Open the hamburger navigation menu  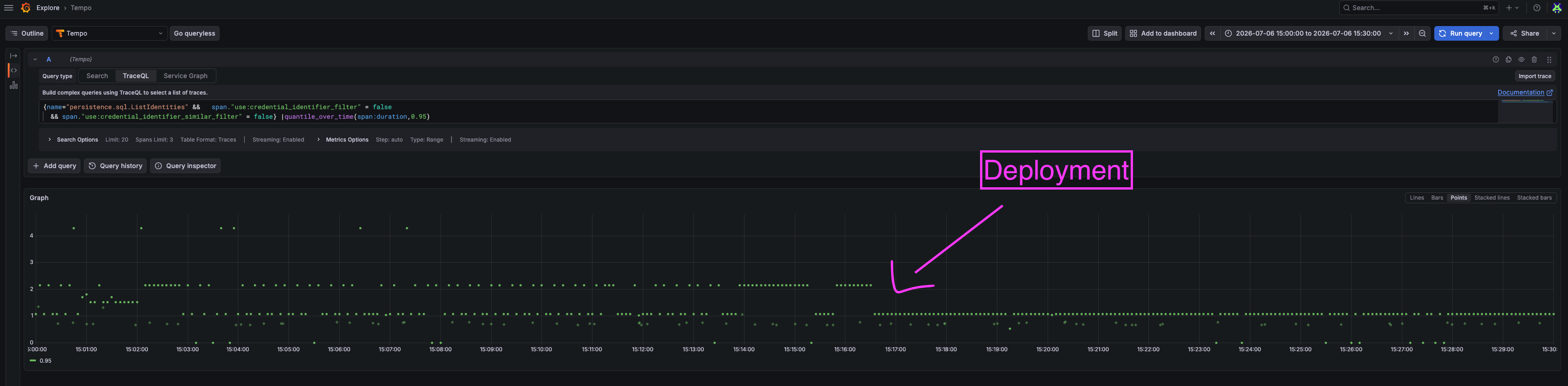[x=9, y=8]
